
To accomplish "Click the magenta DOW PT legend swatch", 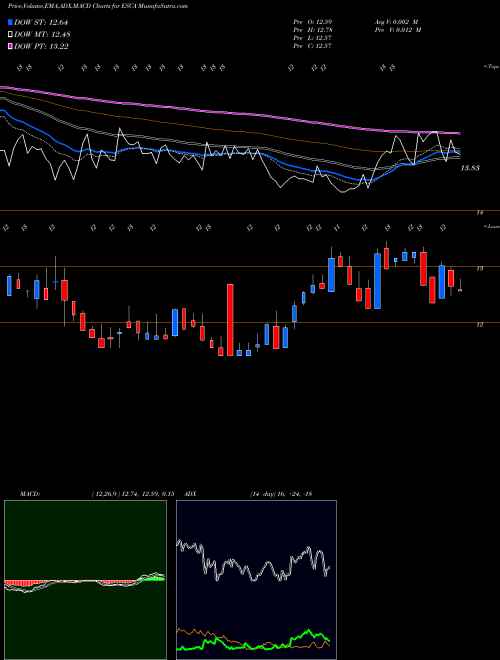I will click(11, 47).
